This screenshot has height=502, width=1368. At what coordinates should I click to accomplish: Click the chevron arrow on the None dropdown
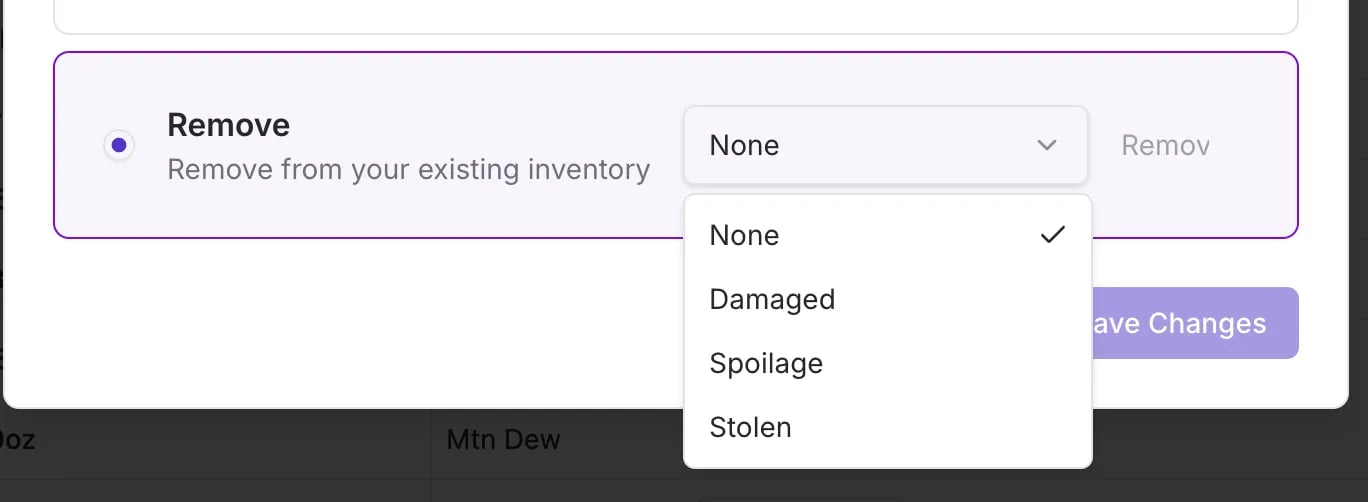(x=1047, y=146)
